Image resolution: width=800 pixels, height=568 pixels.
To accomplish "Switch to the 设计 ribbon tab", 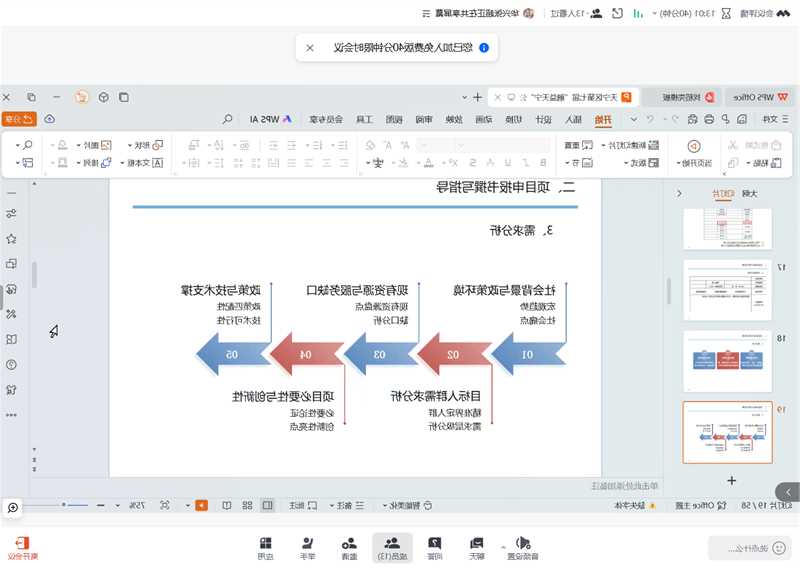I will point(543,119).
